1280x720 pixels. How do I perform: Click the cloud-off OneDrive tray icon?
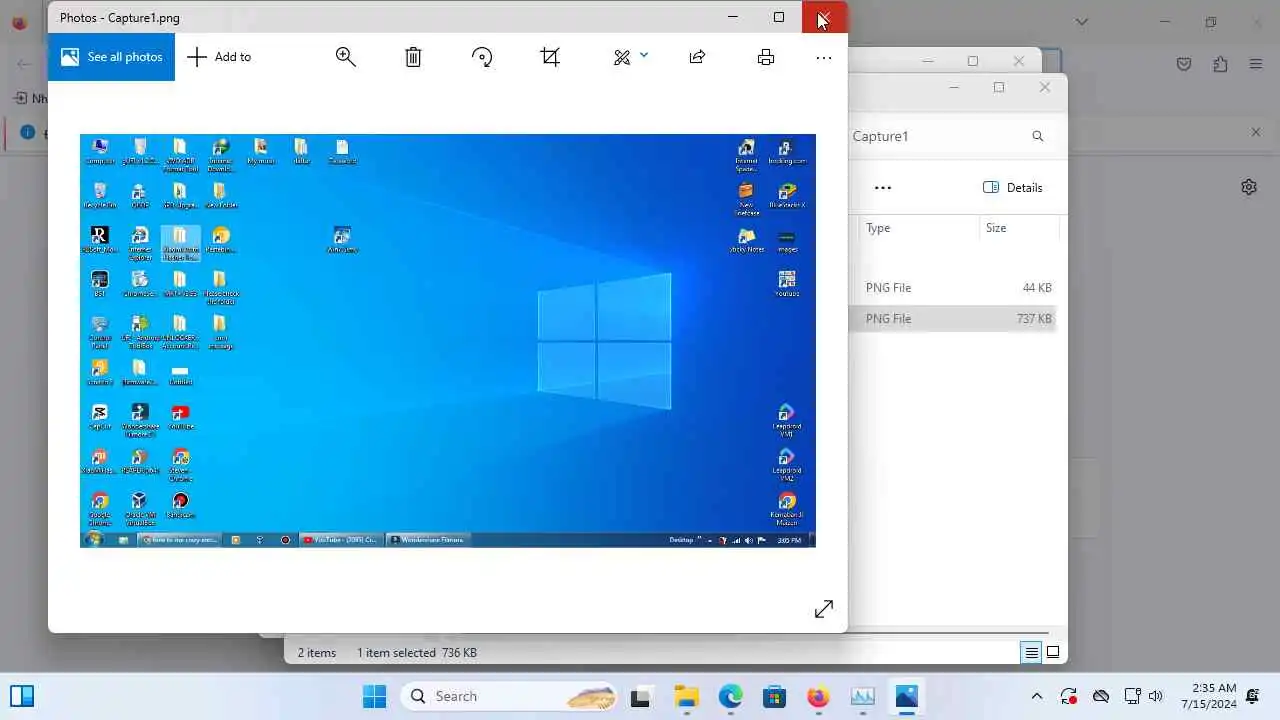click(x=1101, y=696)
